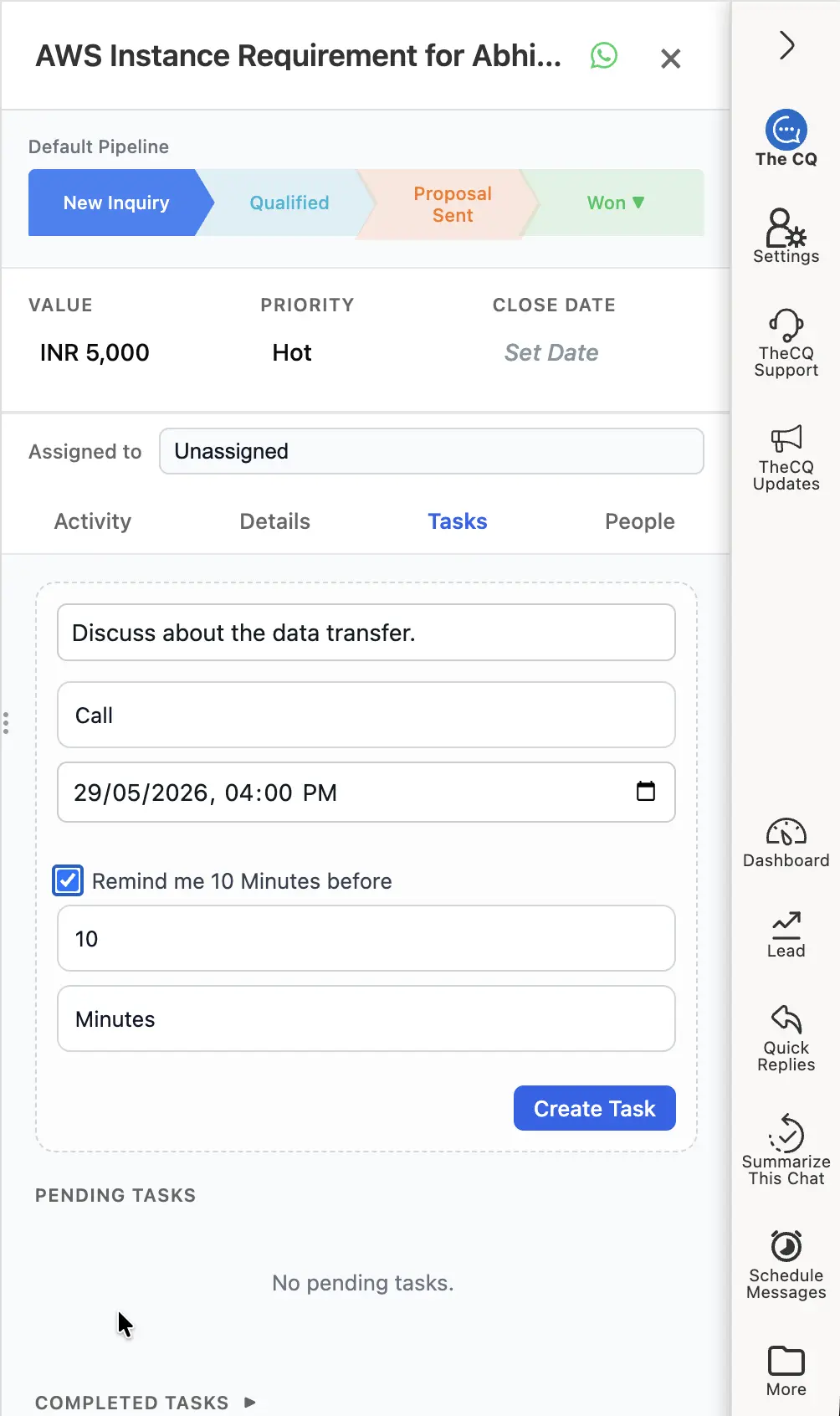Switch to the Activity tab

tap(93, 521)
